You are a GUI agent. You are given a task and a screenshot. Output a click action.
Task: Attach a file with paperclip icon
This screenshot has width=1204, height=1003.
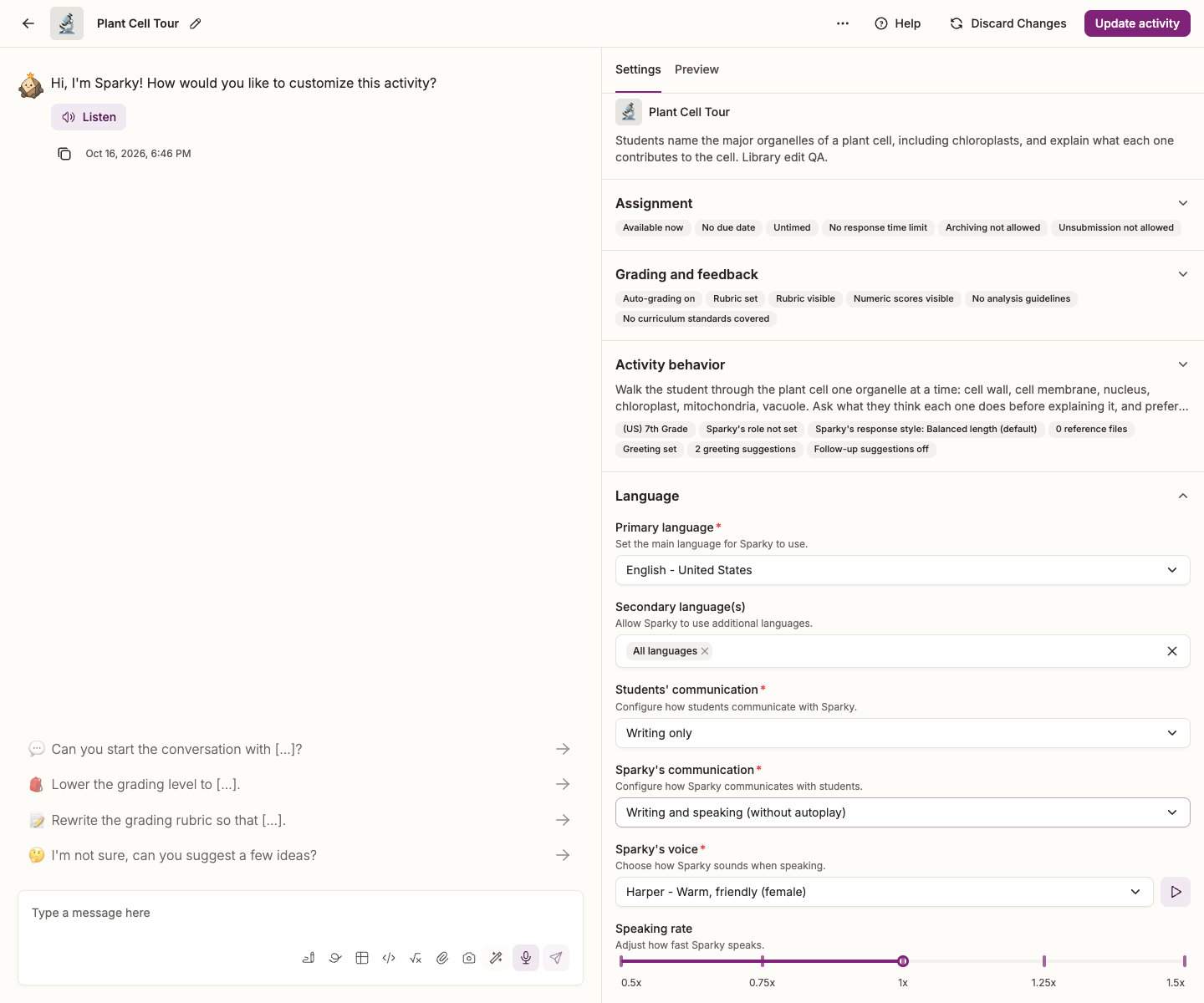(x=442, y=958)
